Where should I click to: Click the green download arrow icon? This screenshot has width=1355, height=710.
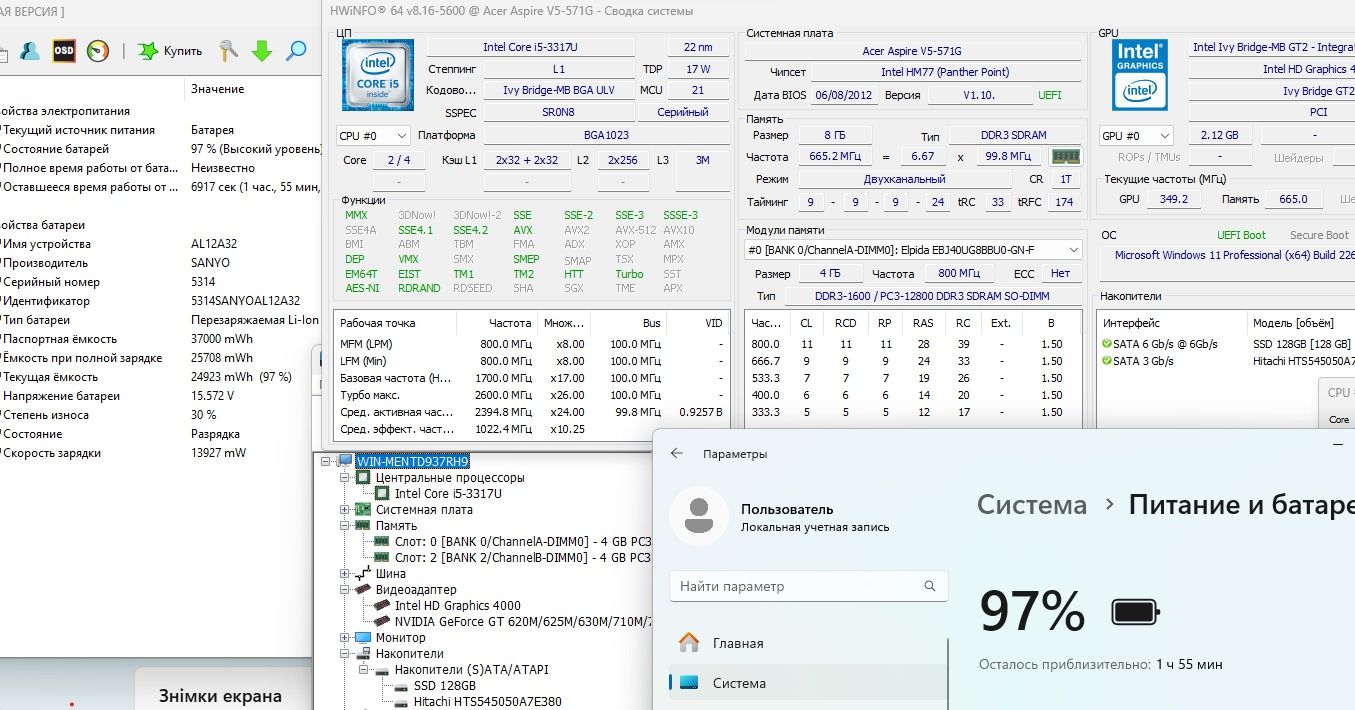click(262, 51)
